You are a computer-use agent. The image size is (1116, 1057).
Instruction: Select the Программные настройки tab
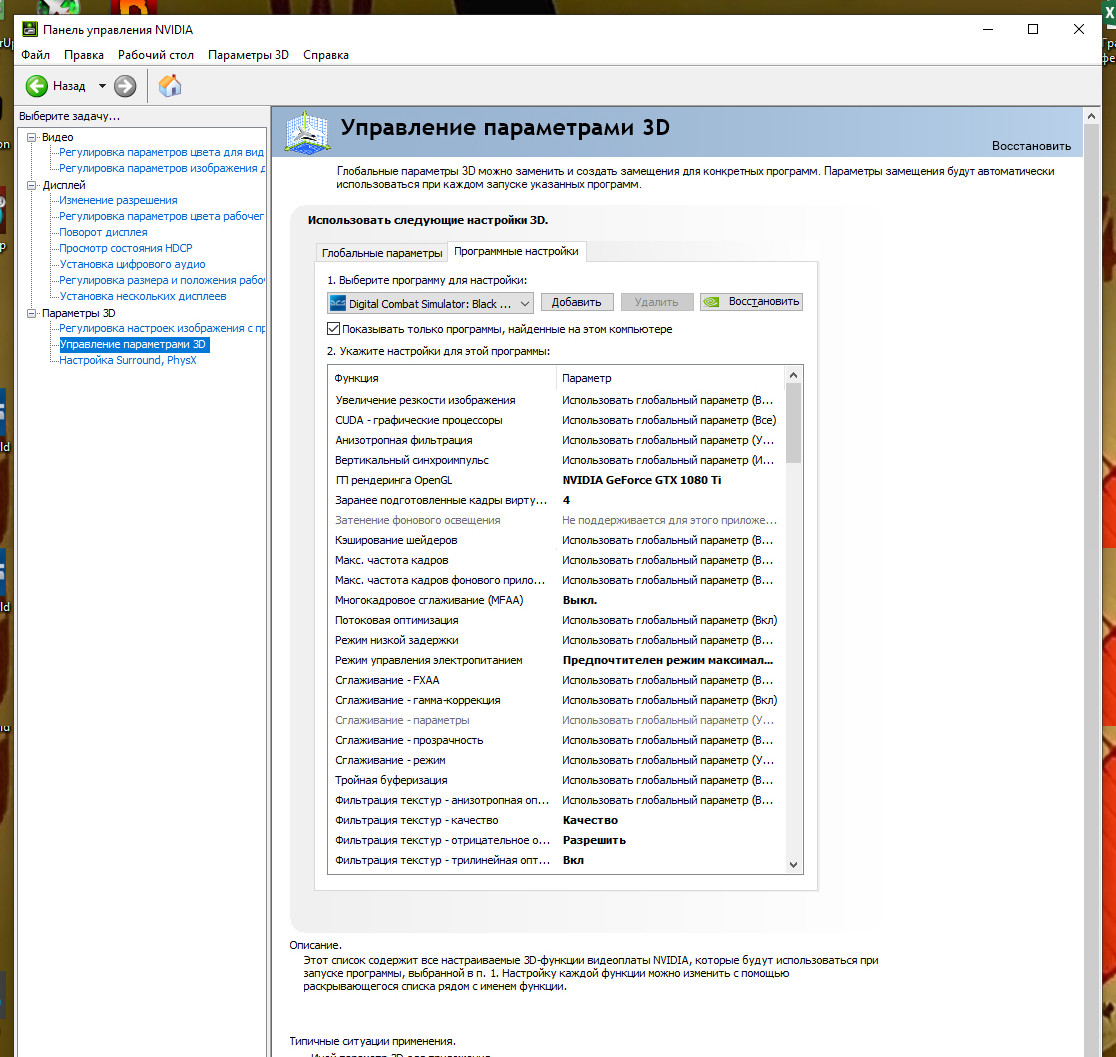pyautogui.click(x=517, y=251)
